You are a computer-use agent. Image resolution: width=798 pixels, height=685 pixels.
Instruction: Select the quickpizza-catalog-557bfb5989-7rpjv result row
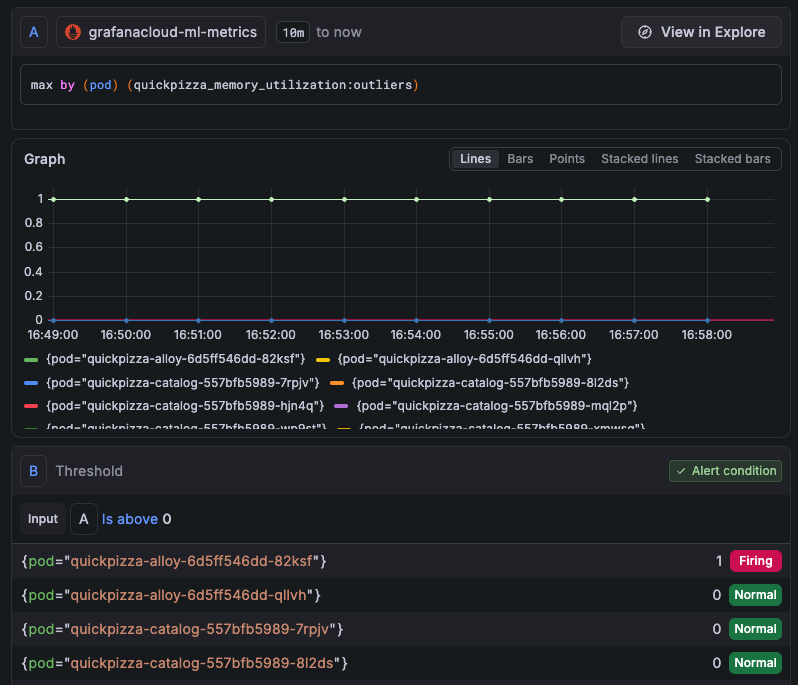[401, 629]
